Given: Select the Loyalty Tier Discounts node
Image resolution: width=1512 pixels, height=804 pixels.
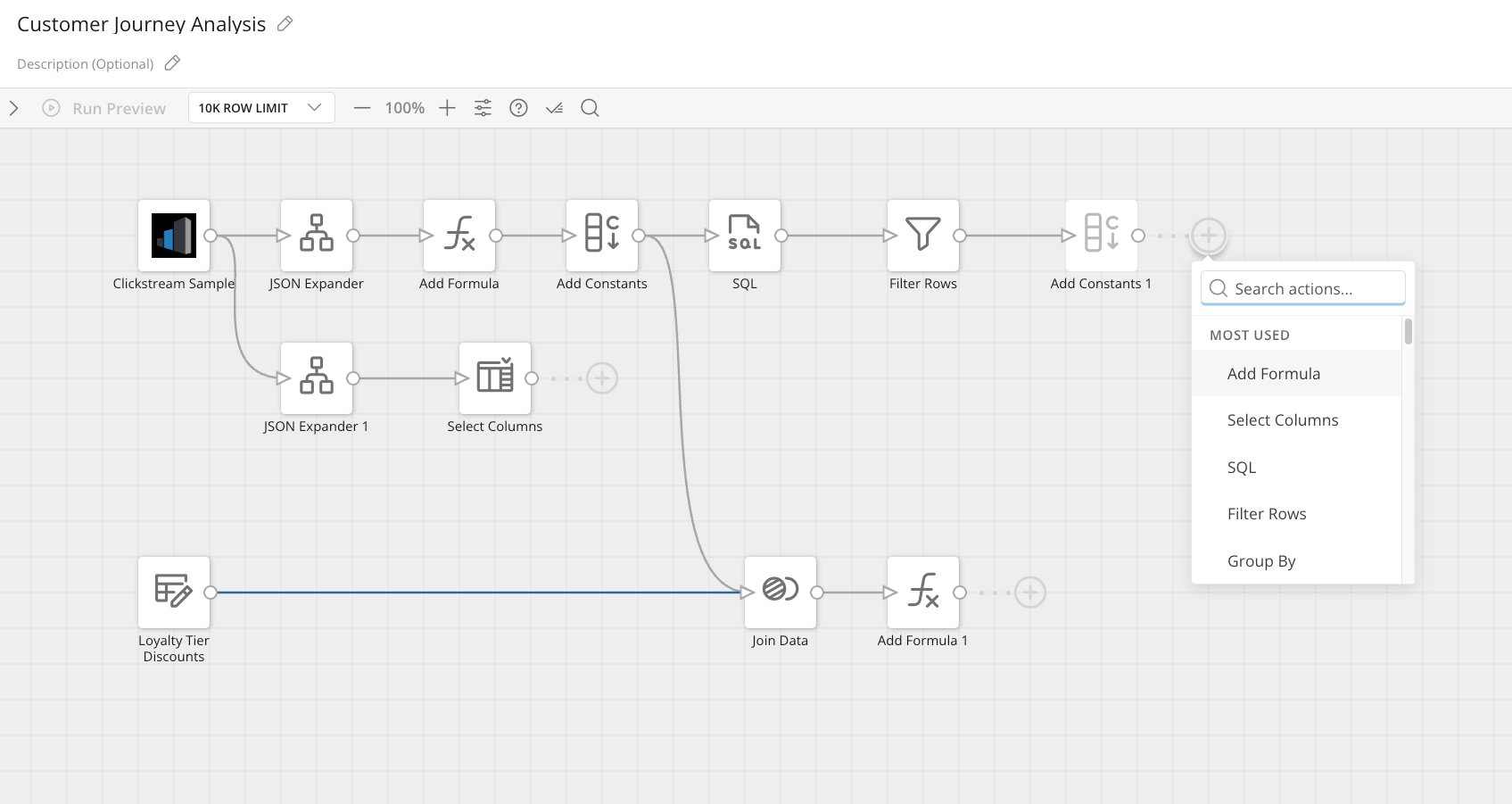Looking at the screenshot, I should (x=174, y=593).
